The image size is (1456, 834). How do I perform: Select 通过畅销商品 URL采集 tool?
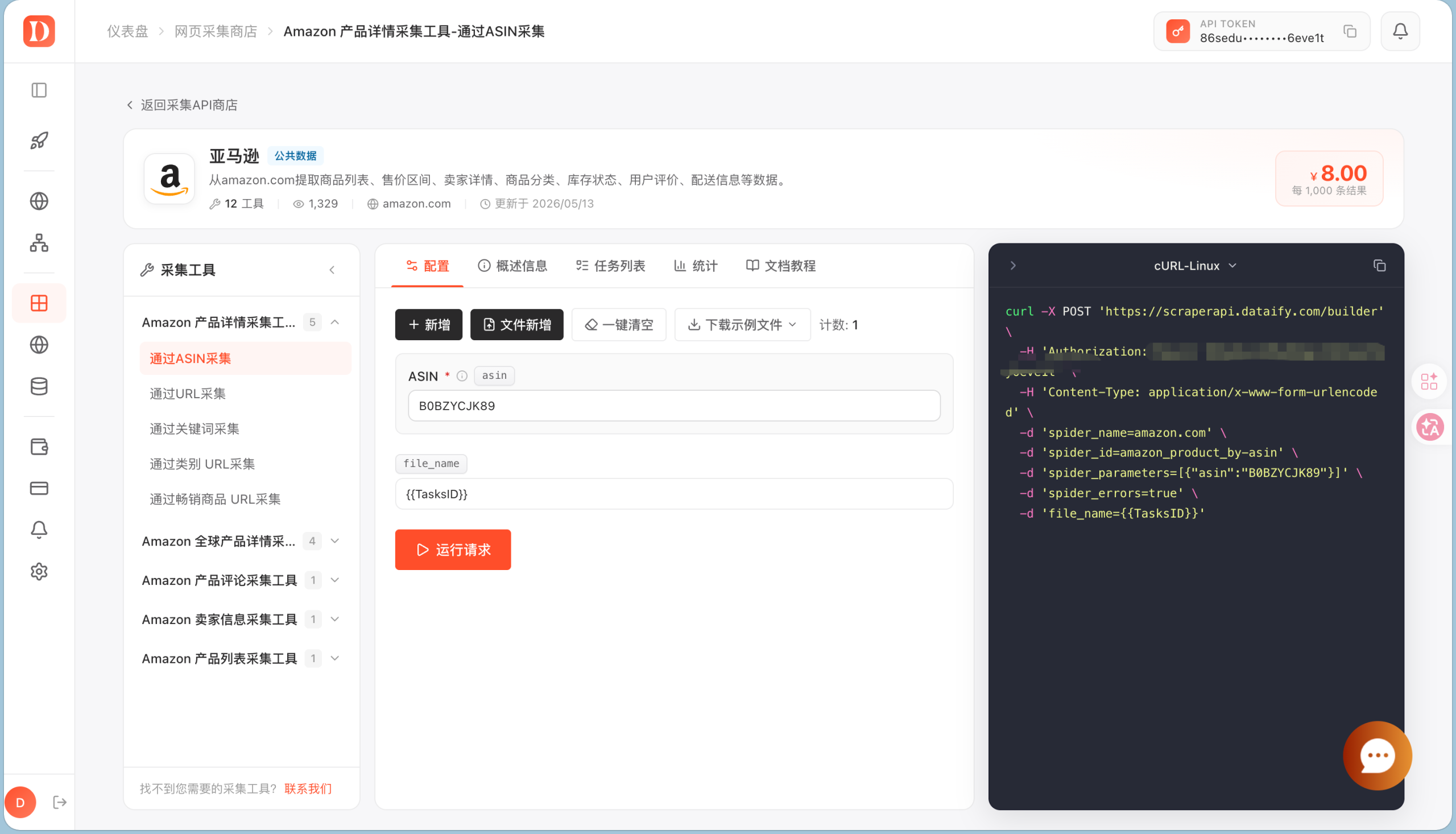pyautogui.click(x=246, y=499)
